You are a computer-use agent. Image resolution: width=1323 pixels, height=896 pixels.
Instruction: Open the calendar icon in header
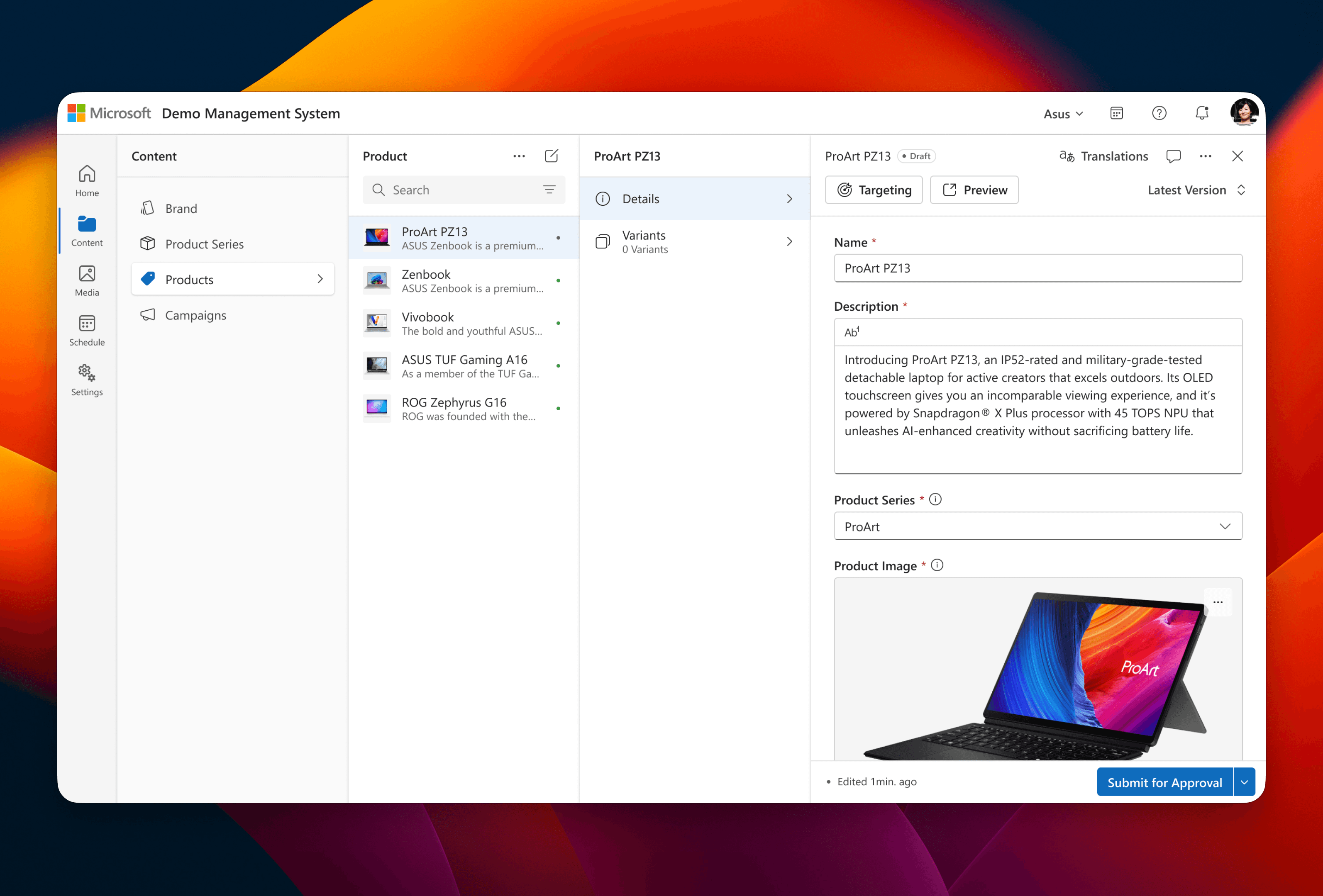pyautogui.click(x=1116, y=113)
